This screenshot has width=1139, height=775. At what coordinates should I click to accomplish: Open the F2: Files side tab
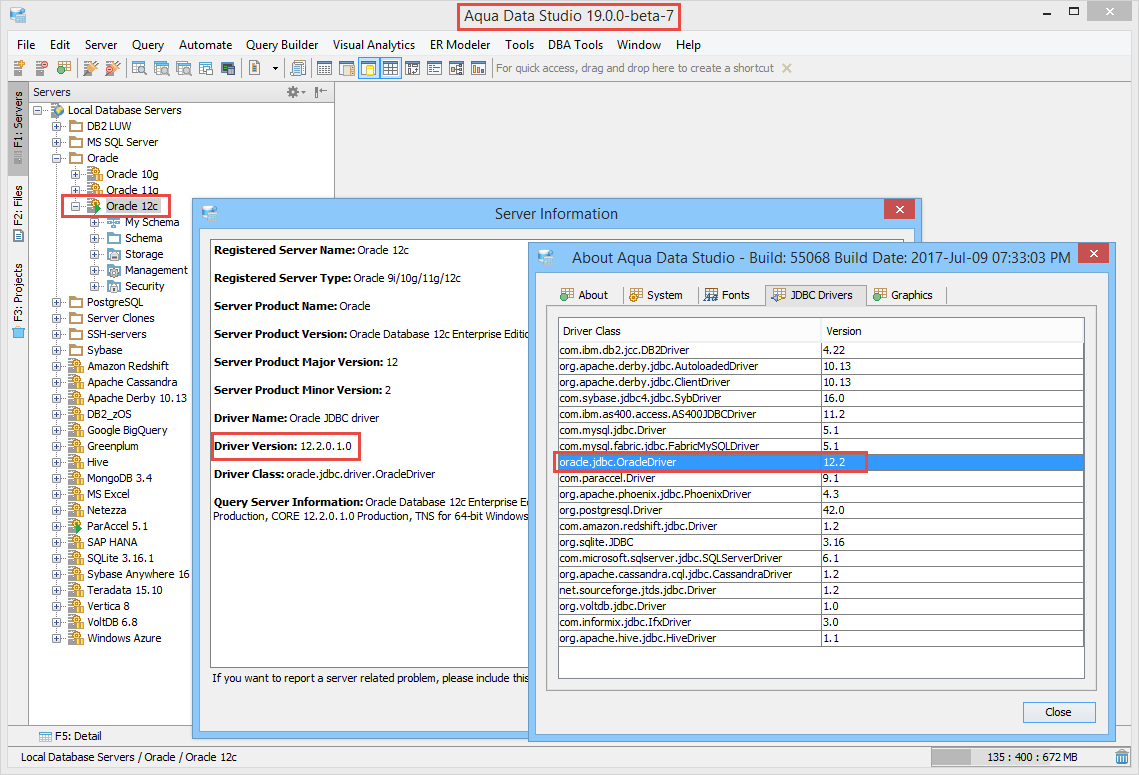[x=18, y=214]
